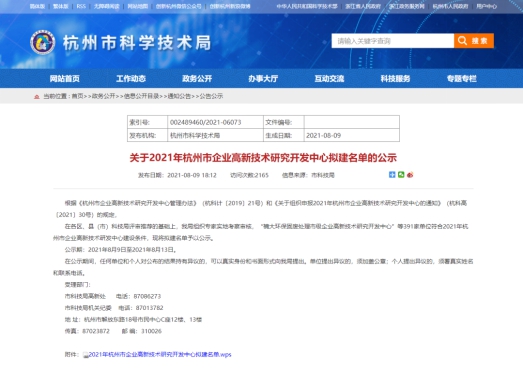
Task: Share article via red Weibo icon
Action: (410, 174)
